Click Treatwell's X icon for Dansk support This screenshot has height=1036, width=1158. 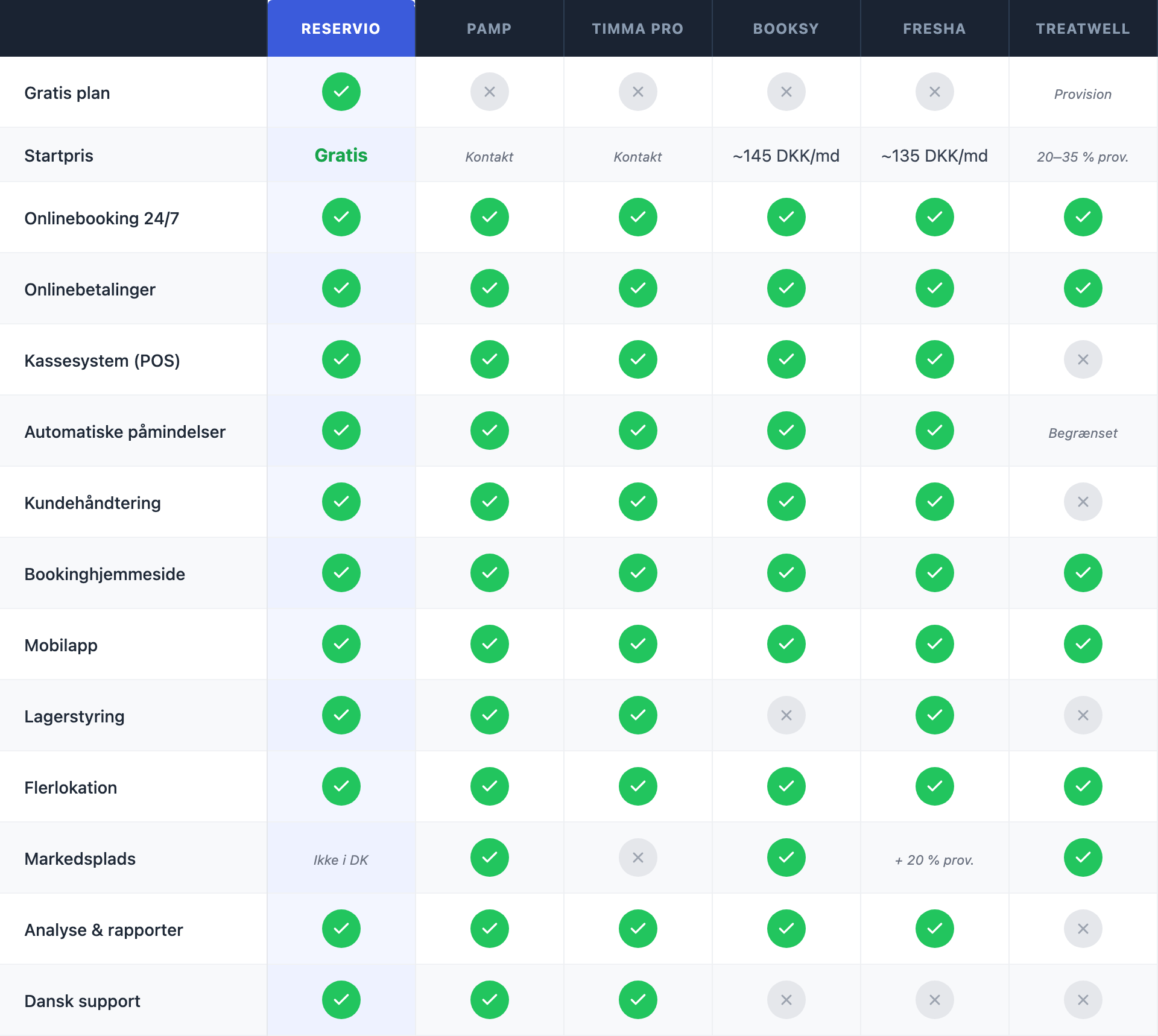(1083, 1000)
